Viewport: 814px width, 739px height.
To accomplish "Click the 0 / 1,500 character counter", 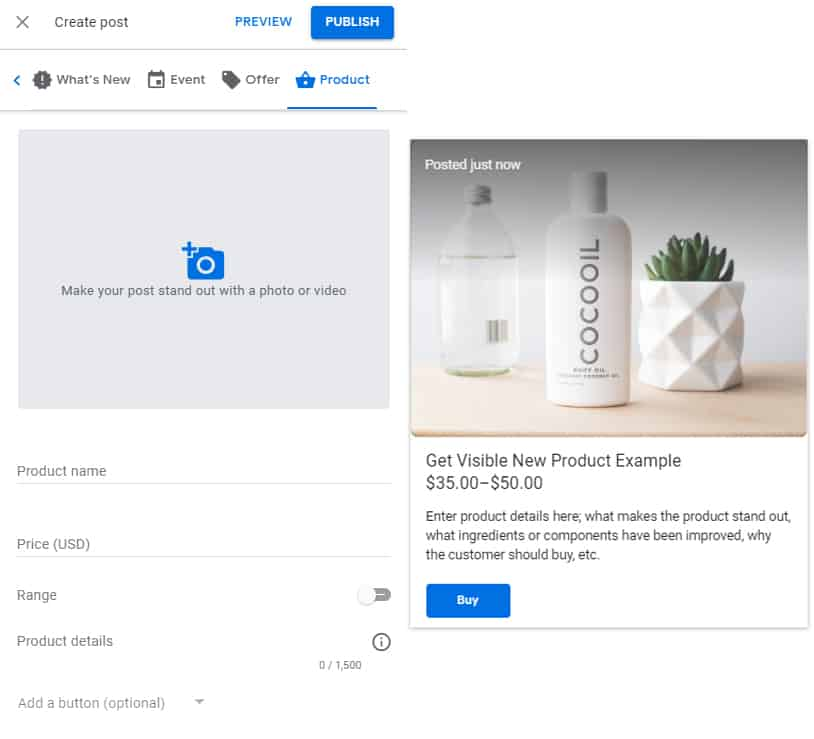I will click(x=340, y=665).
